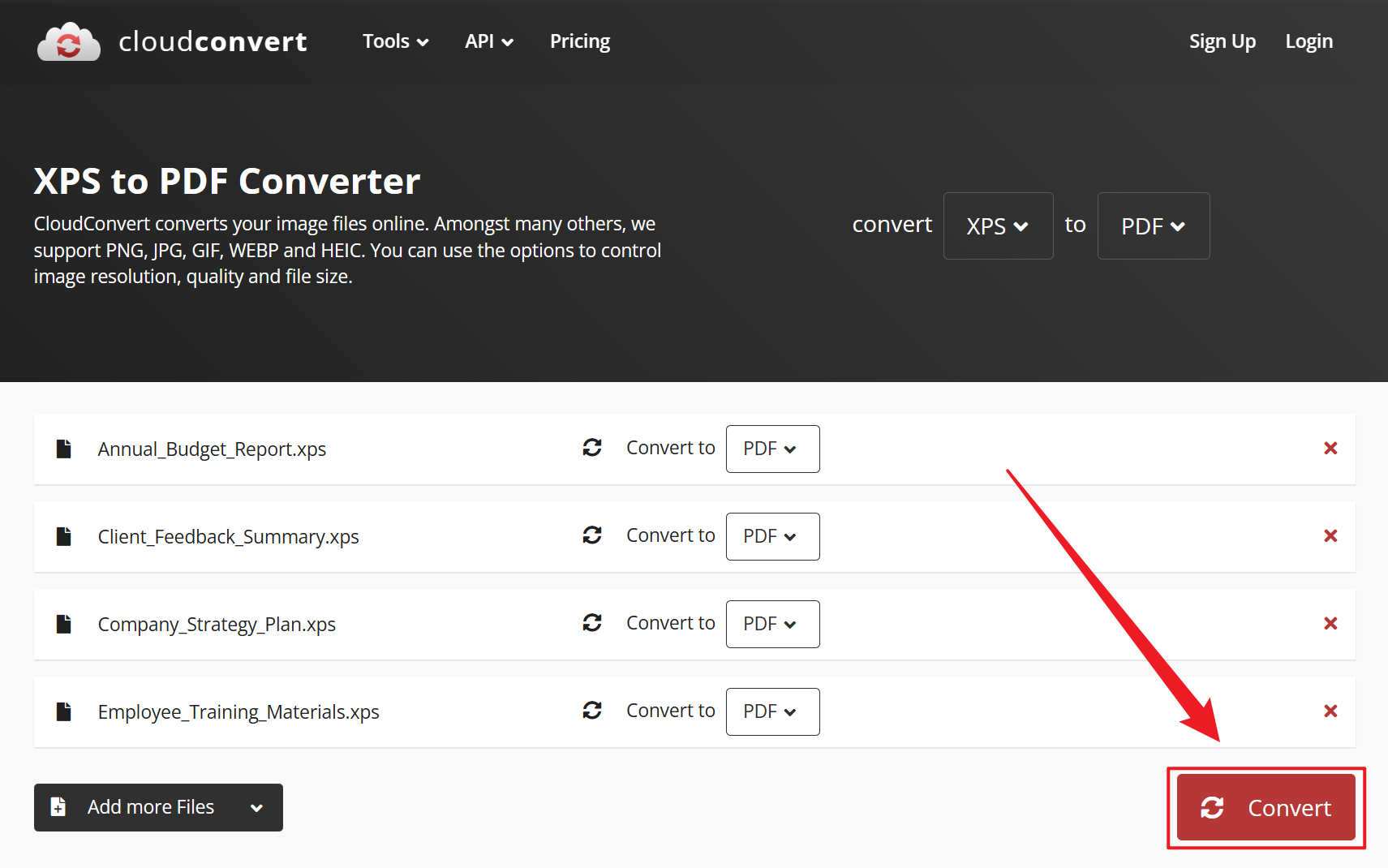Delete Client_Feedback_Summary.xps using the red X
Viewport: 1388px width, 868px height.
pos(1330,536)
